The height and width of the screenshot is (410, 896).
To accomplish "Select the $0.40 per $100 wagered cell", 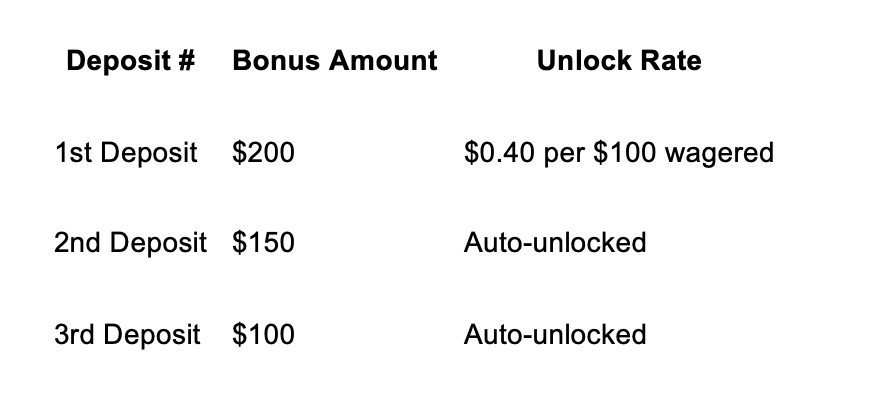I will pyautogui.click(x=619, y=153).
